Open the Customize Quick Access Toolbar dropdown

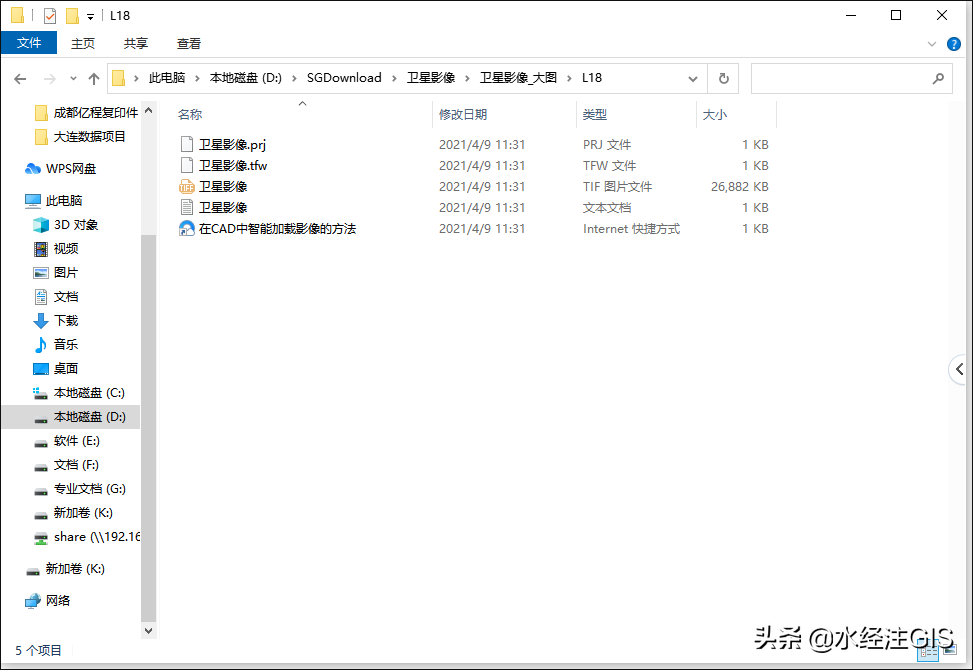(x=90, y=15)
